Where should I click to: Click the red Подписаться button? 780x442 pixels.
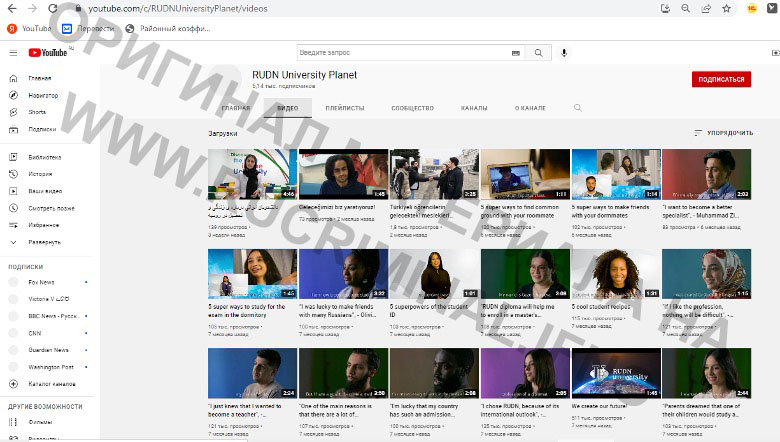tap(720, 79)
